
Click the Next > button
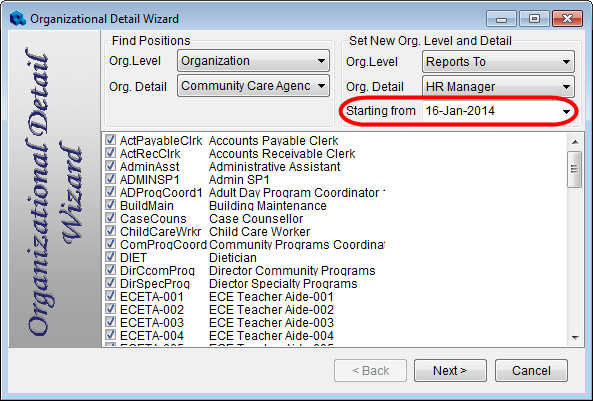pyautogui.click(x=450, y=370)
